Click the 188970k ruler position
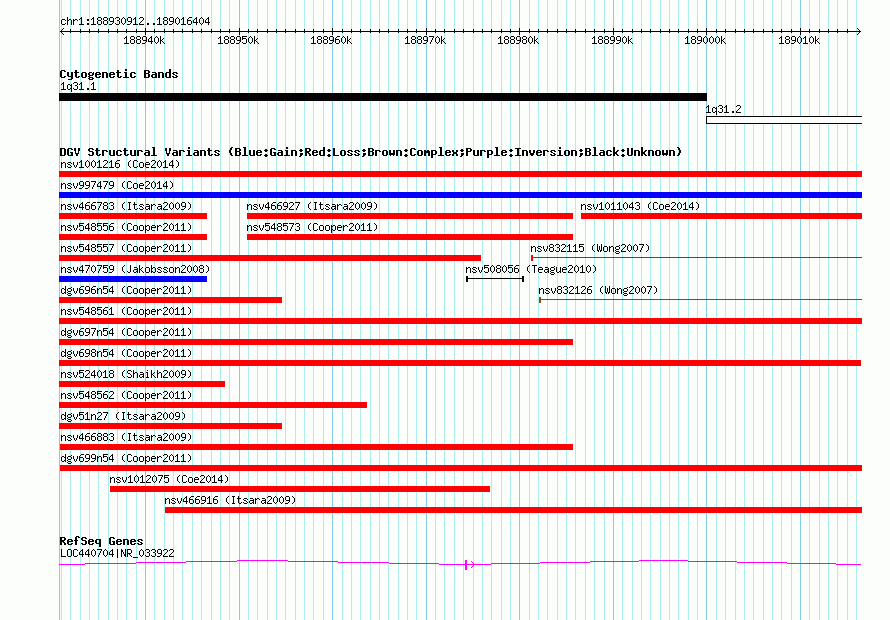The image size is (890, 620). pos(425,40)
